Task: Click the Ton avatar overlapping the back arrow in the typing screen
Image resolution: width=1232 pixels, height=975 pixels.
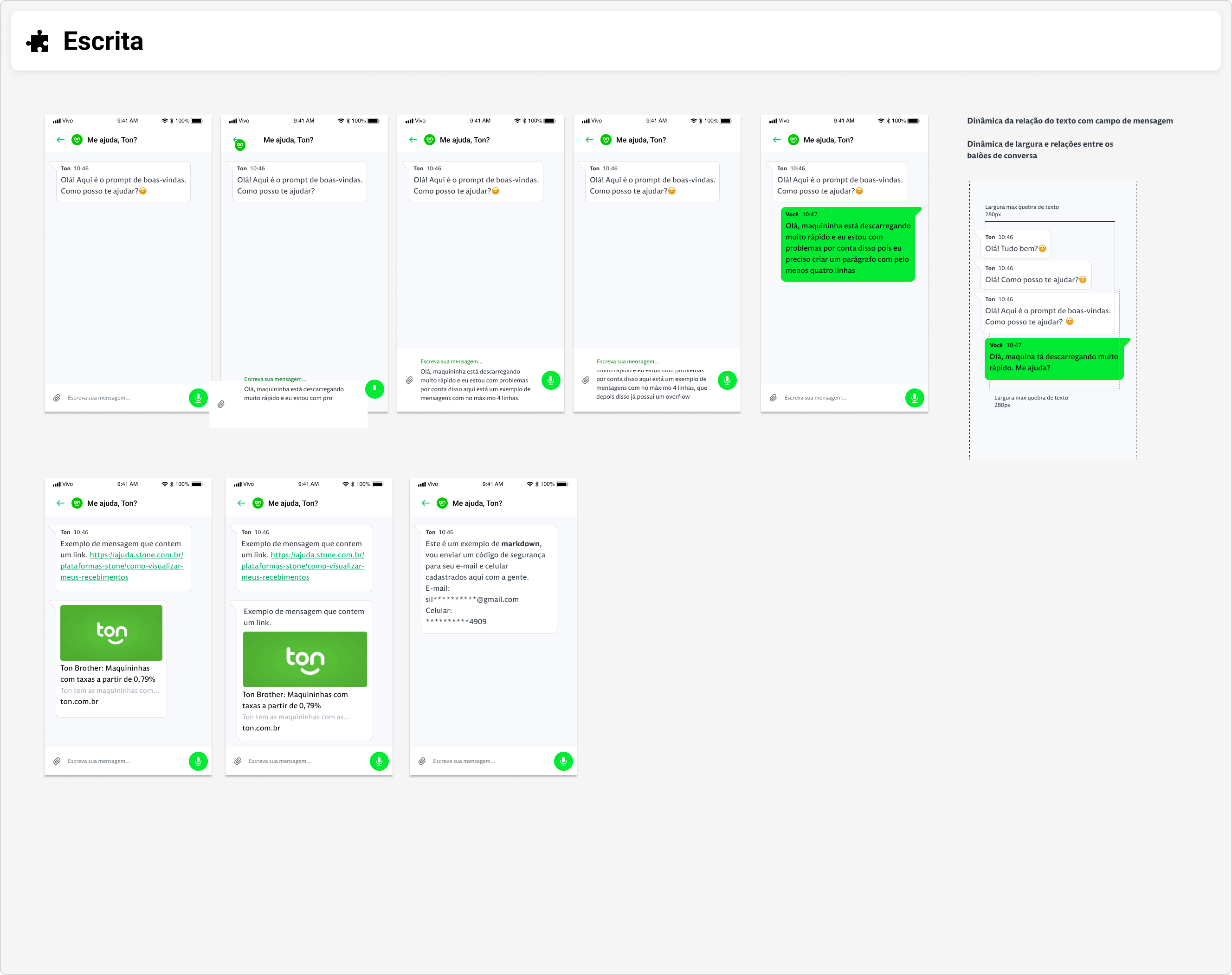Action: [x=240, y=145]
